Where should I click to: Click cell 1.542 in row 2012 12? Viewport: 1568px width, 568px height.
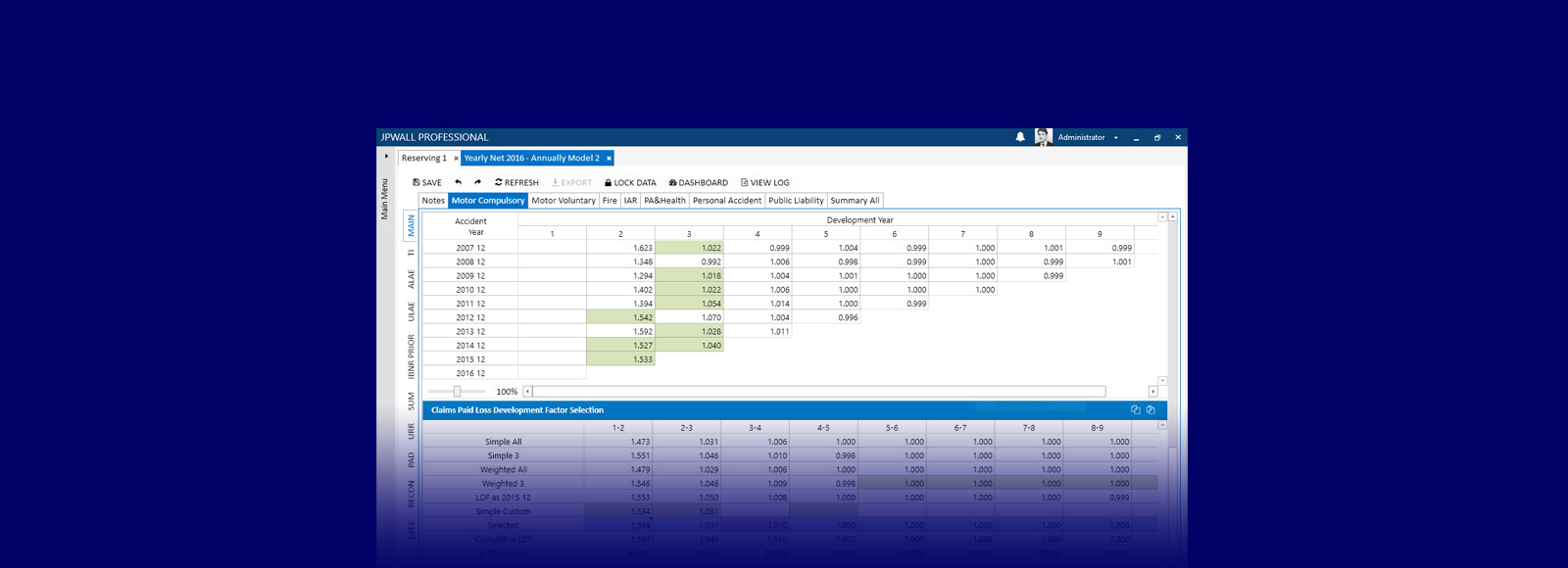click(x=620, y=317)
